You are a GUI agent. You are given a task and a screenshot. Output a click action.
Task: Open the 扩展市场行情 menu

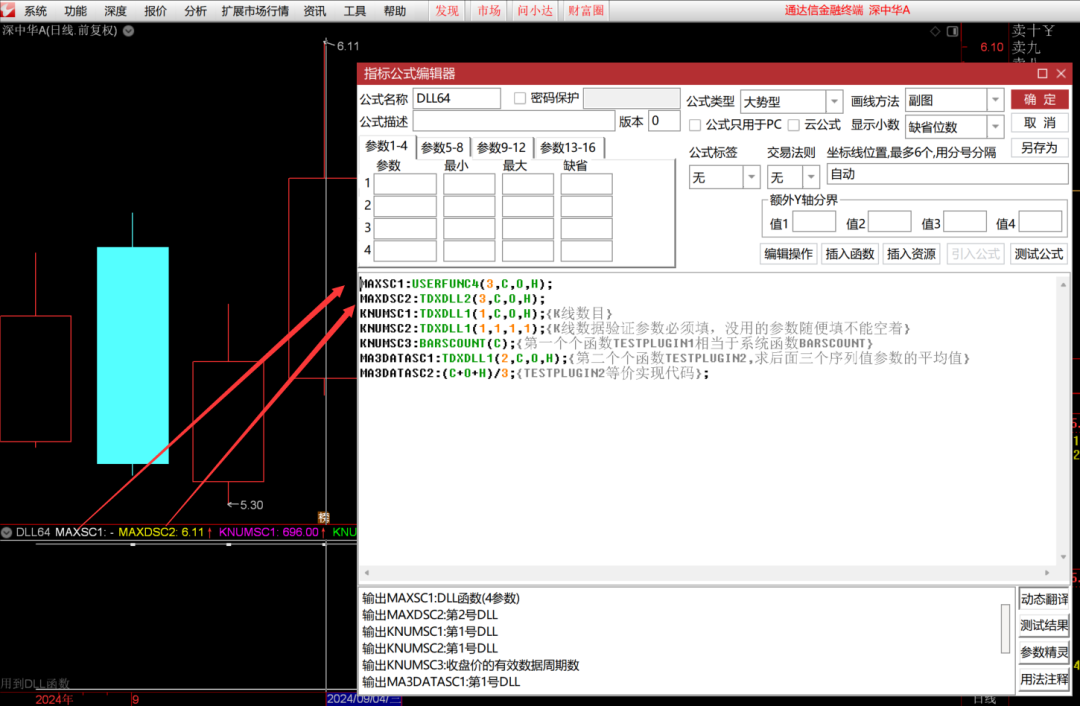pyautogui.click(x=255, y=10)
